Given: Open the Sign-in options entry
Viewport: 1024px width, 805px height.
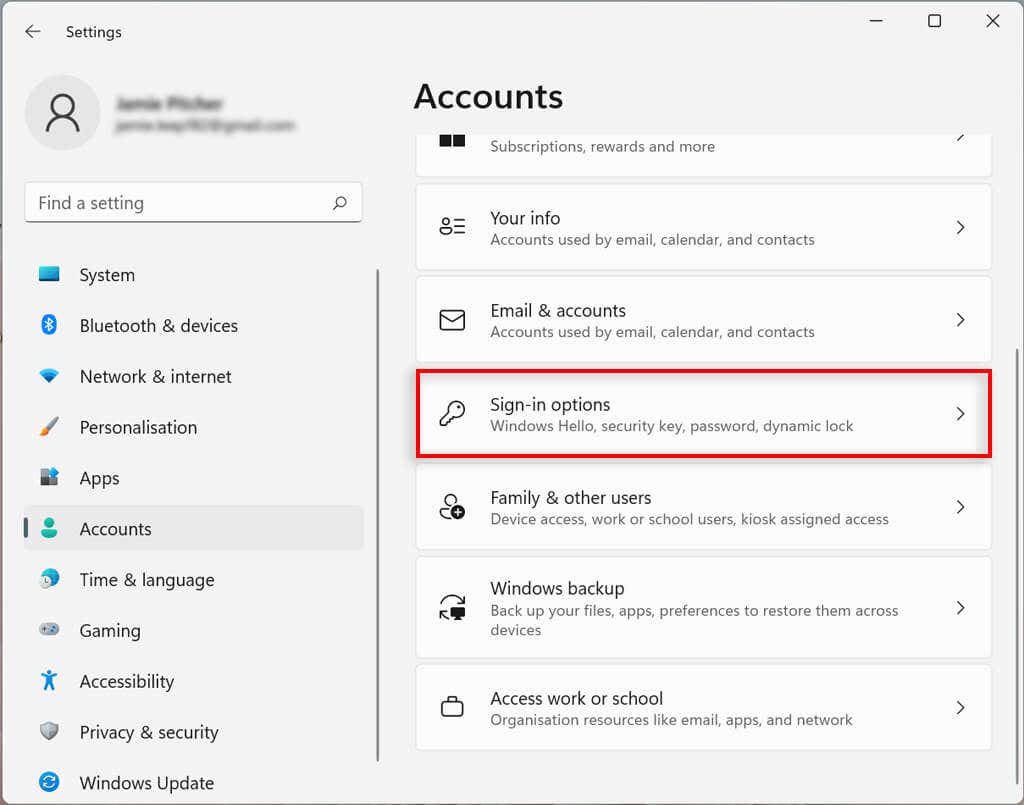Looking at the screenshot, I should [704, 413].
